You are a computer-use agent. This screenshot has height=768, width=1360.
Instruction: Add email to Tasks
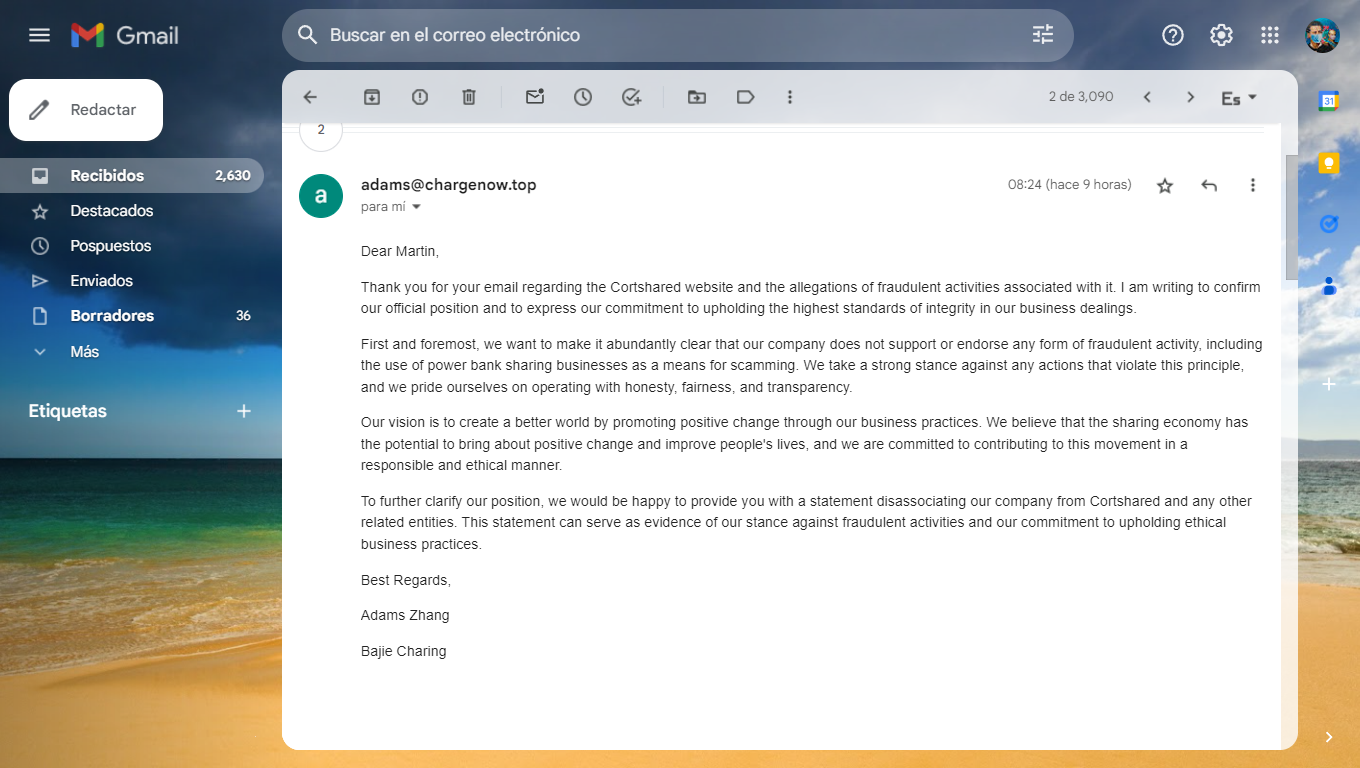click(631, 97)
